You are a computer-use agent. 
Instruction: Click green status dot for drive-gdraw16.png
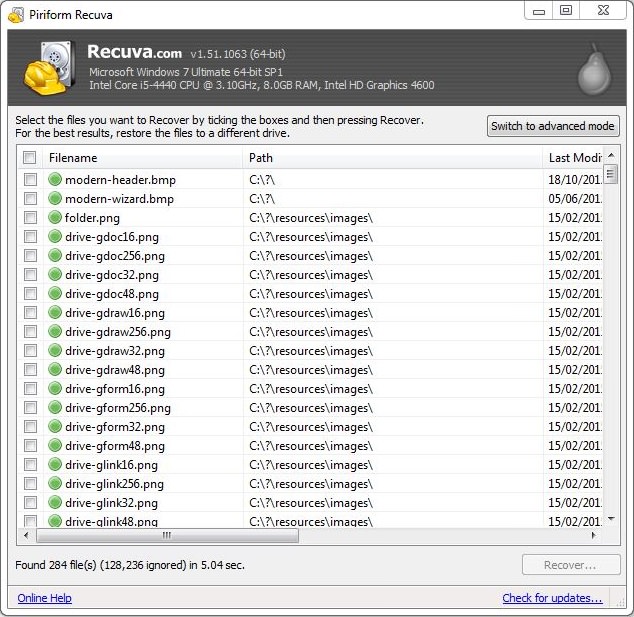tap(55, 312)
